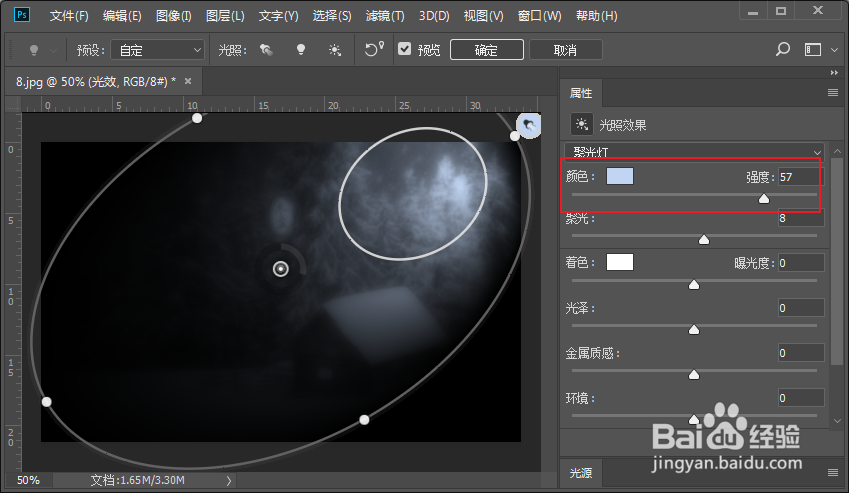Image resolution: width=849 pixels, height=493 pixels.
Task: Click the lighting effects tool preset bulb
Action: click(34, 50)
